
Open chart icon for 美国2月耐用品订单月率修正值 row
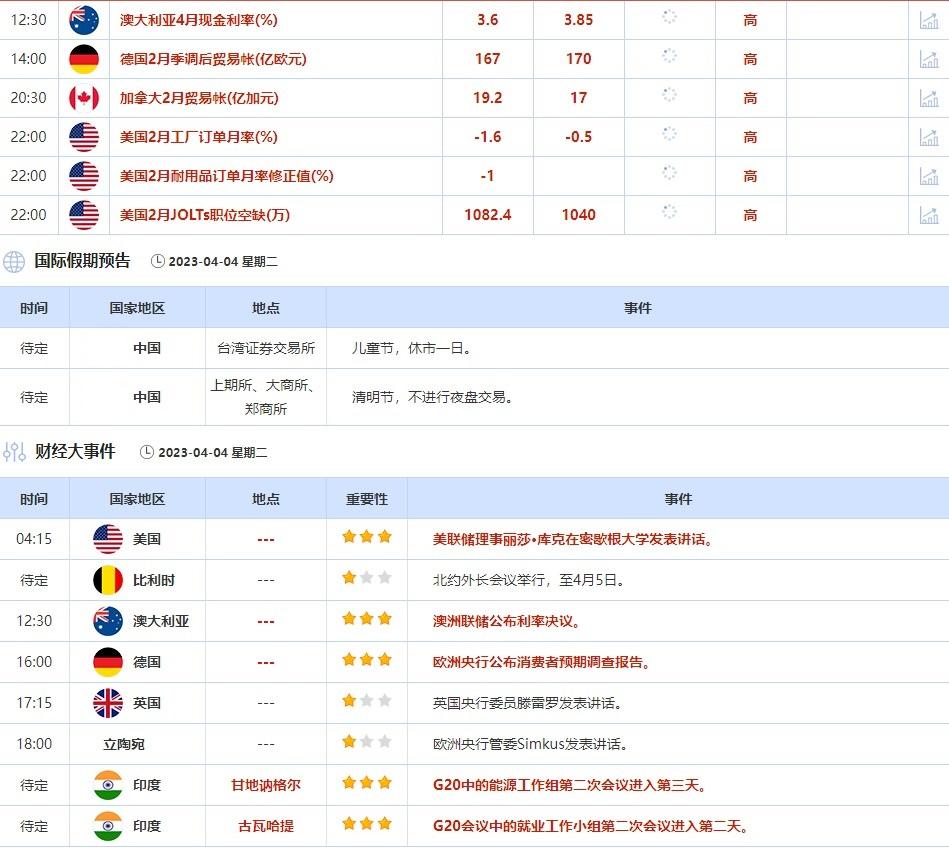[929, 176]
